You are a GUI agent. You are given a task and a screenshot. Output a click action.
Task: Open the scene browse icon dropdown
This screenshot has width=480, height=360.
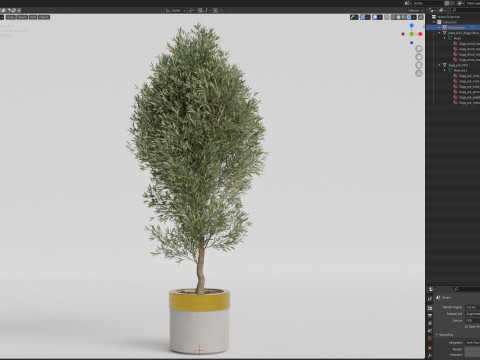click(x=407, y=3)
